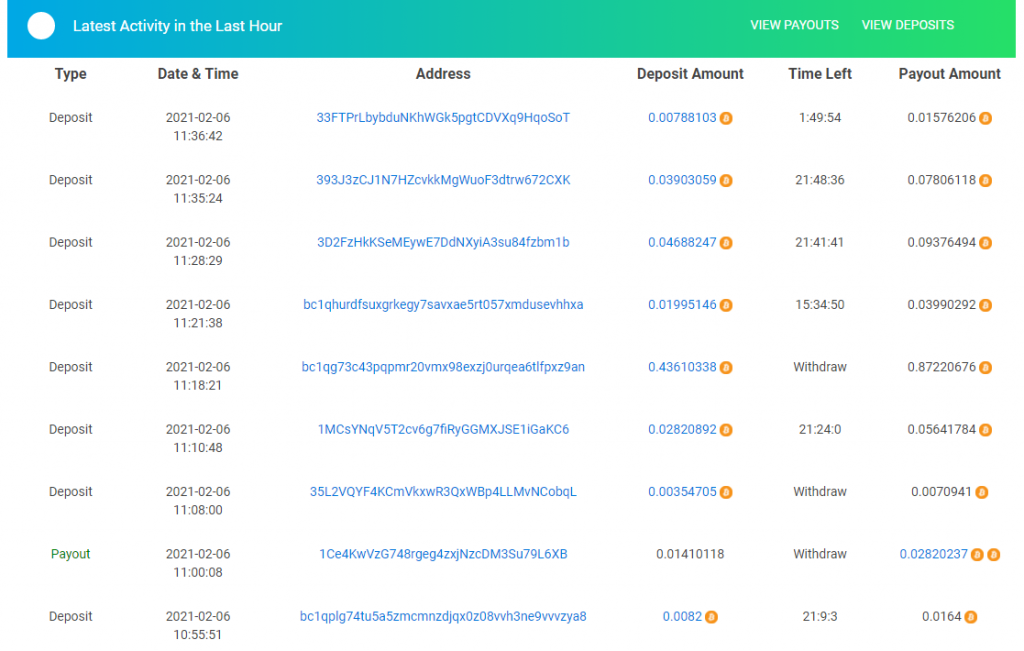Viewport: 1024px width, 651px height.
Task: Click deposit amount 0.04688247
Action: coord(682,242)
